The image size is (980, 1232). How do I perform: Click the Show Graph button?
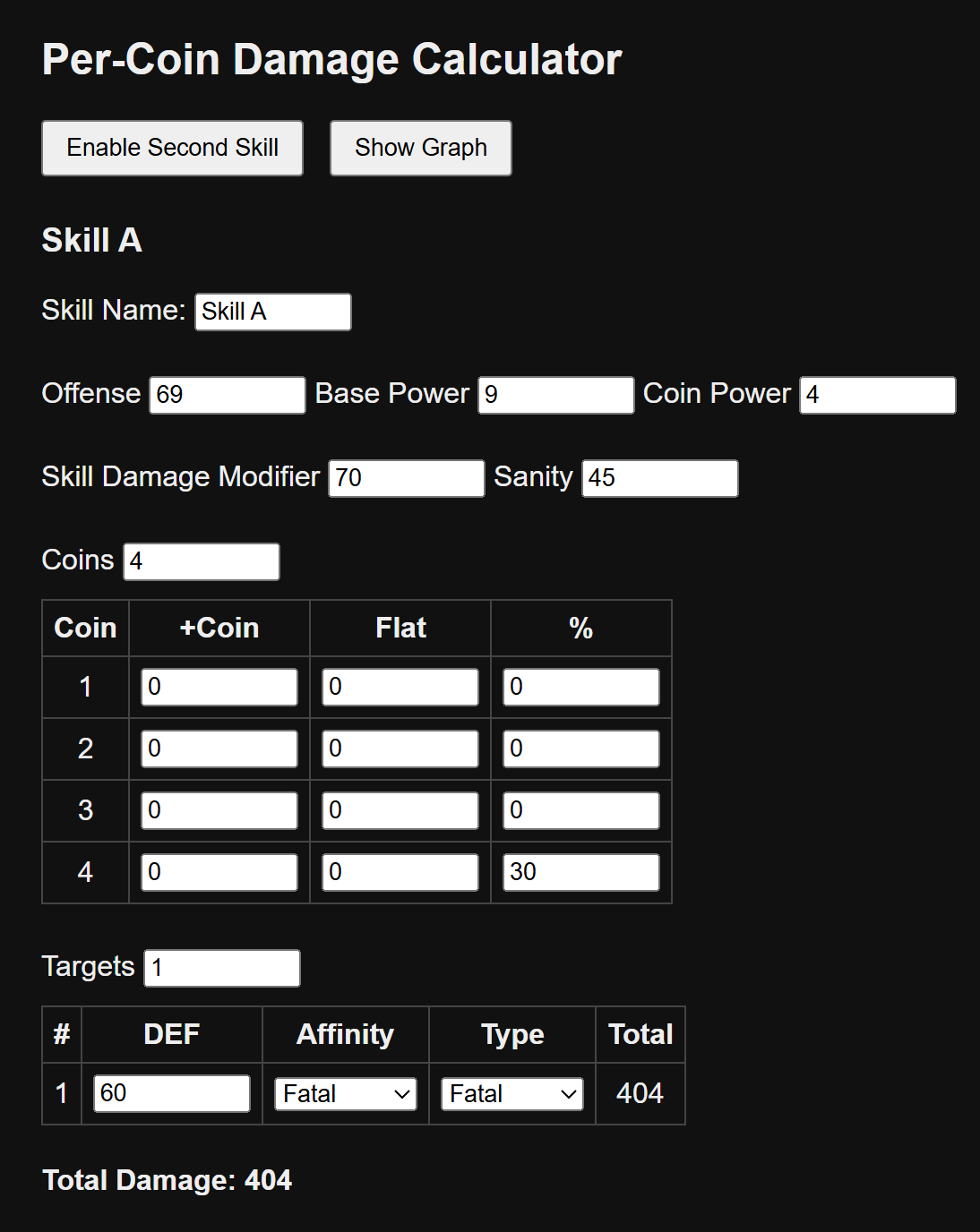421,148
